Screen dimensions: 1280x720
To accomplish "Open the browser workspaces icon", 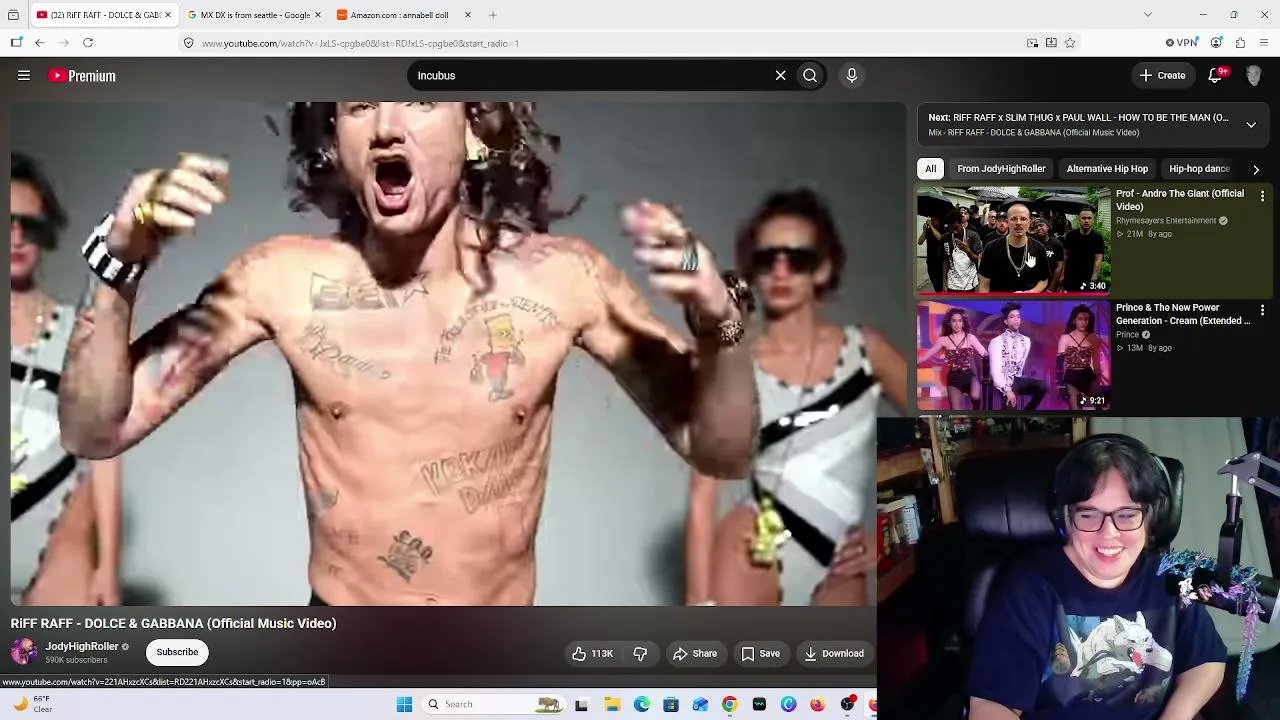I will (x=13, y=15).
